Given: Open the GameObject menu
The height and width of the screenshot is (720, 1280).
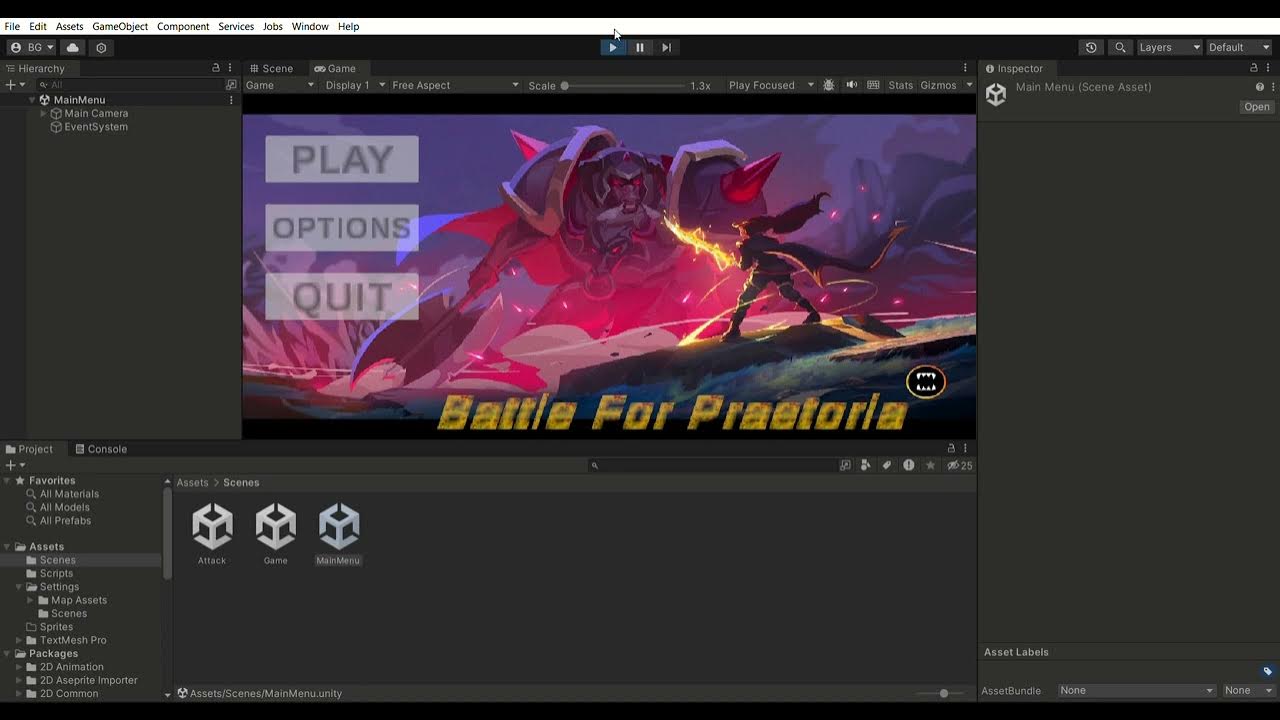Looking at the screenshot, I should tap(120, 26).
